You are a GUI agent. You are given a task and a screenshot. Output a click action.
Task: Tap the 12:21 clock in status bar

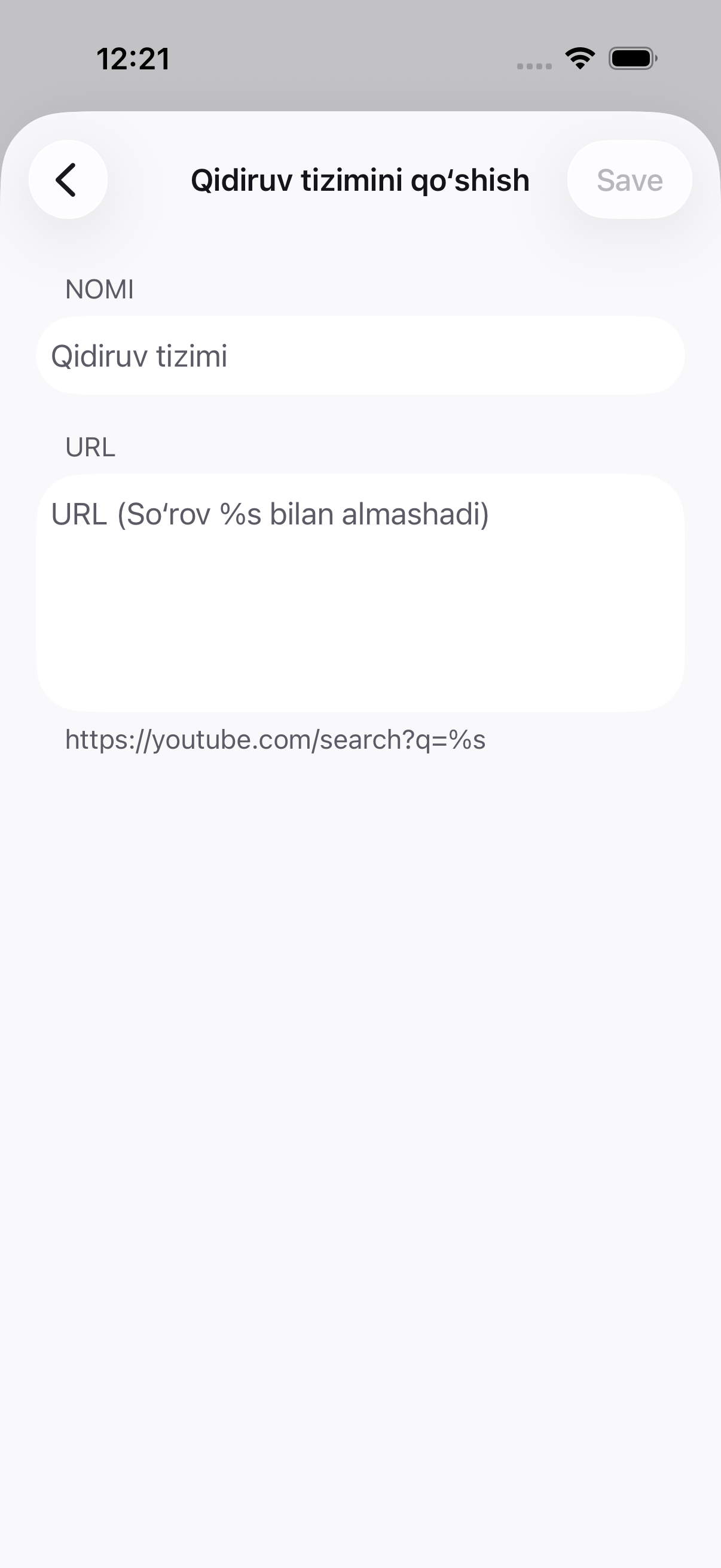(133, 59)
